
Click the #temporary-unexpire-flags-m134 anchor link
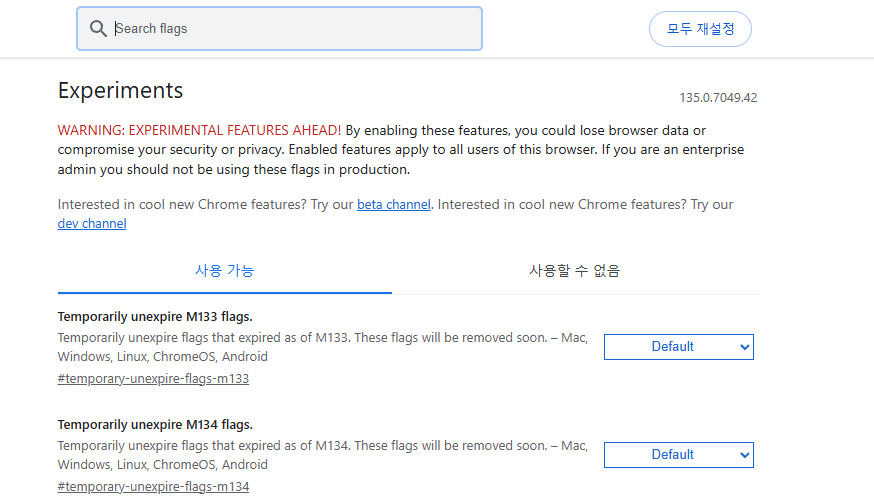153,486
